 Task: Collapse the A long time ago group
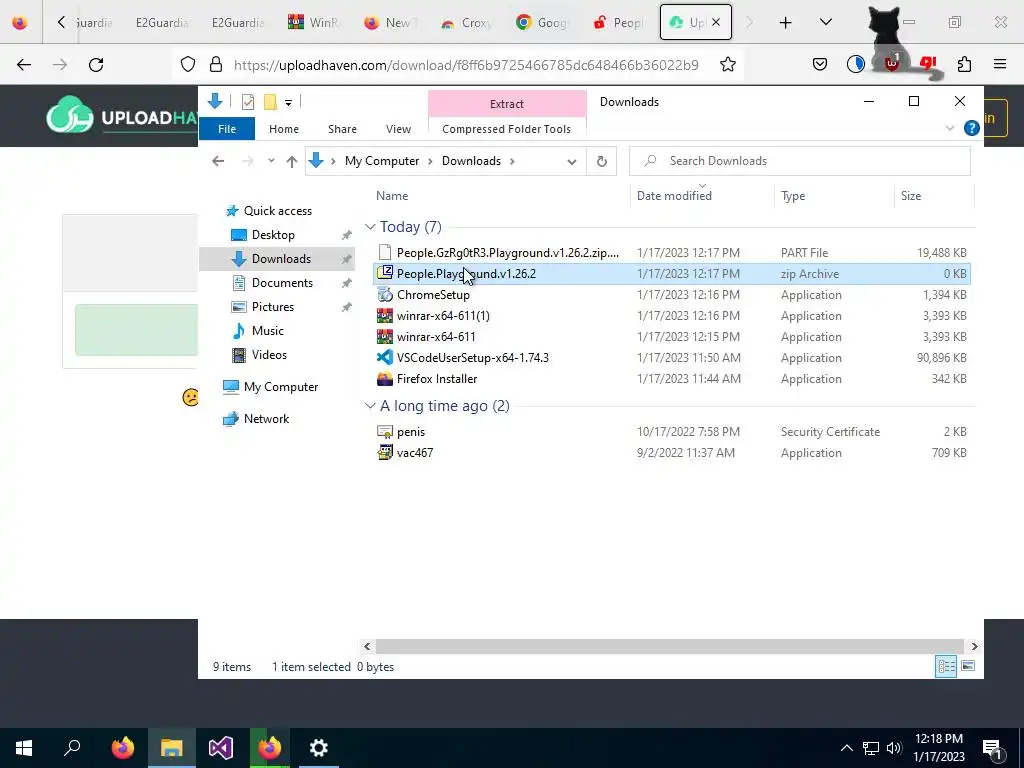[370, 406]
